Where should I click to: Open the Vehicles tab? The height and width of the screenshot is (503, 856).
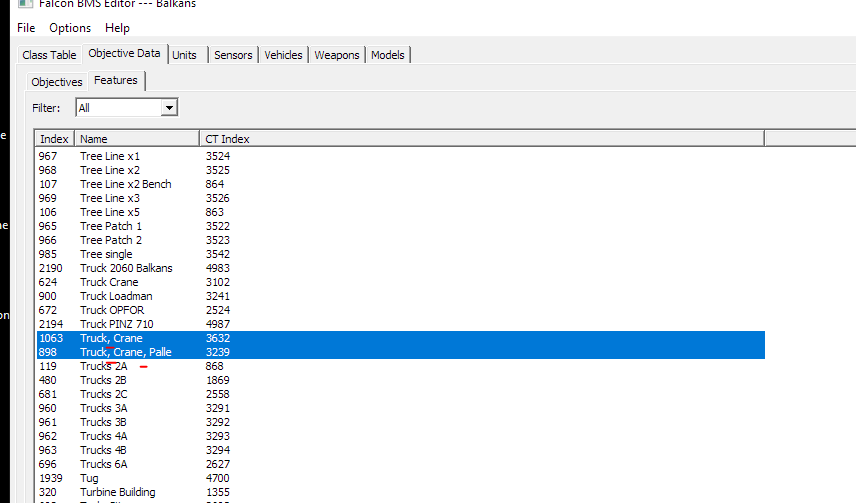coord(283,55)
